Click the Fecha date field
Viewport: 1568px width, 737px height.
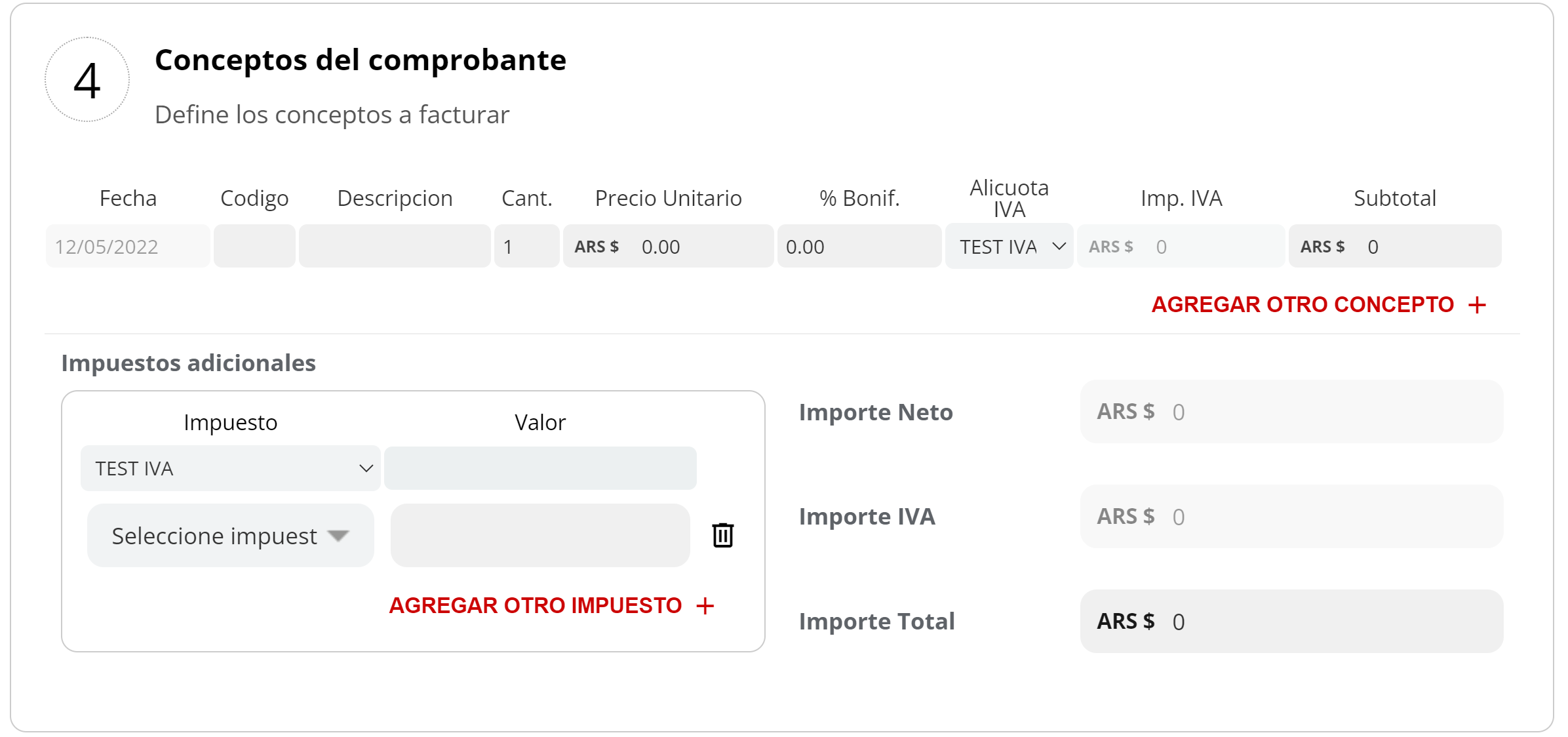[x=128, y=247]
